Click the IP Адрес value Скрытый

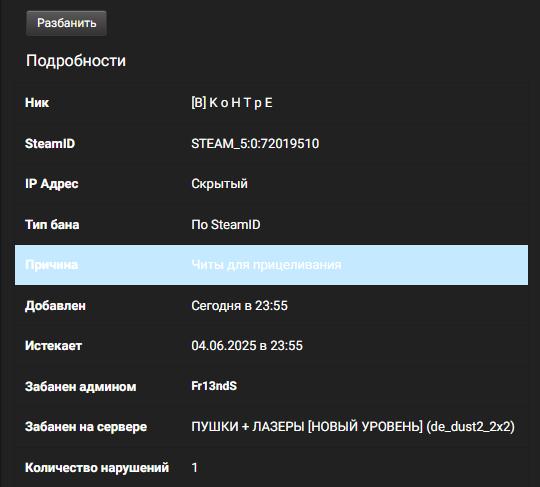pyautogui.click(x=219, y=184)
